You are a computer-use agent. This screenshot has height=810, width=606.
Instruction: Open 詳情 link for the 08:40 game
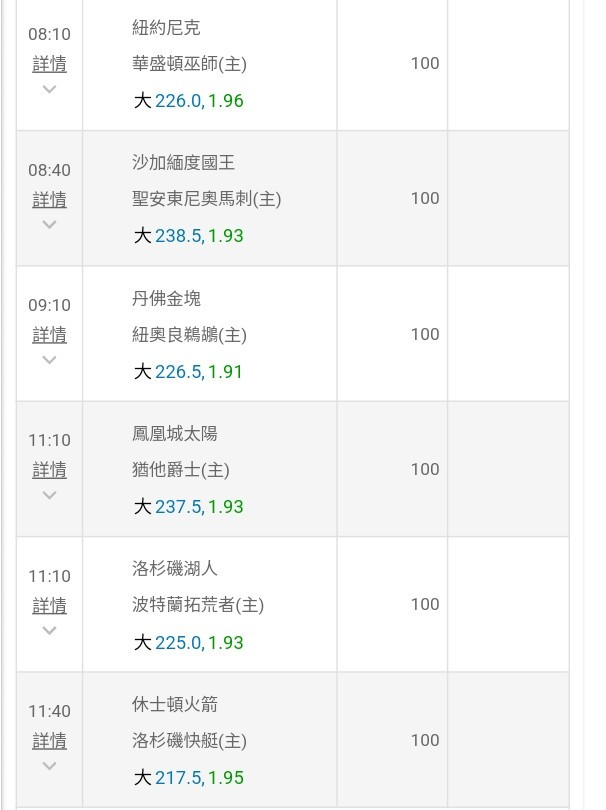click(50, 199)
